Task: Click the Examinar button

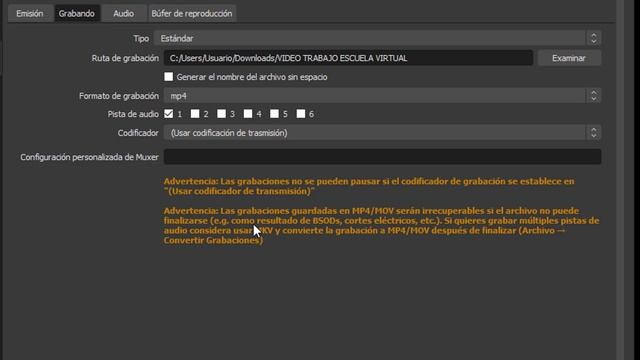Action: pos(569,58)
